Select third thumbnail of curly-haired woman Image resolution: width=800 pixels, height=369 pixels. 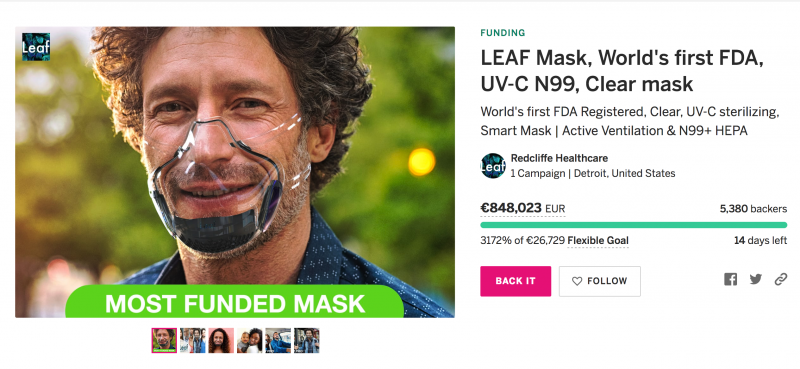pos(221,340)
